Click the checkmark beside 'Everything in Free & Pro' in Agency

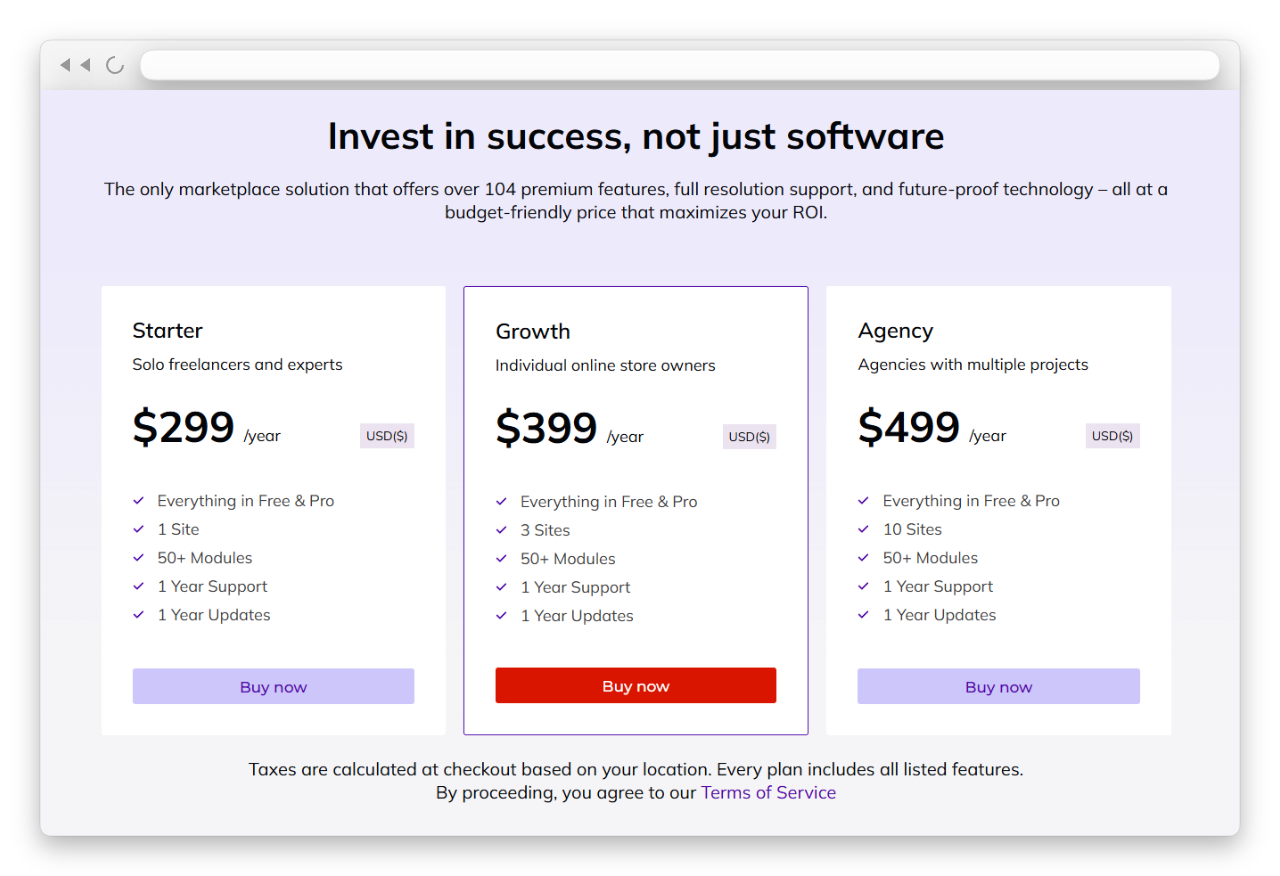coord(864,500)
